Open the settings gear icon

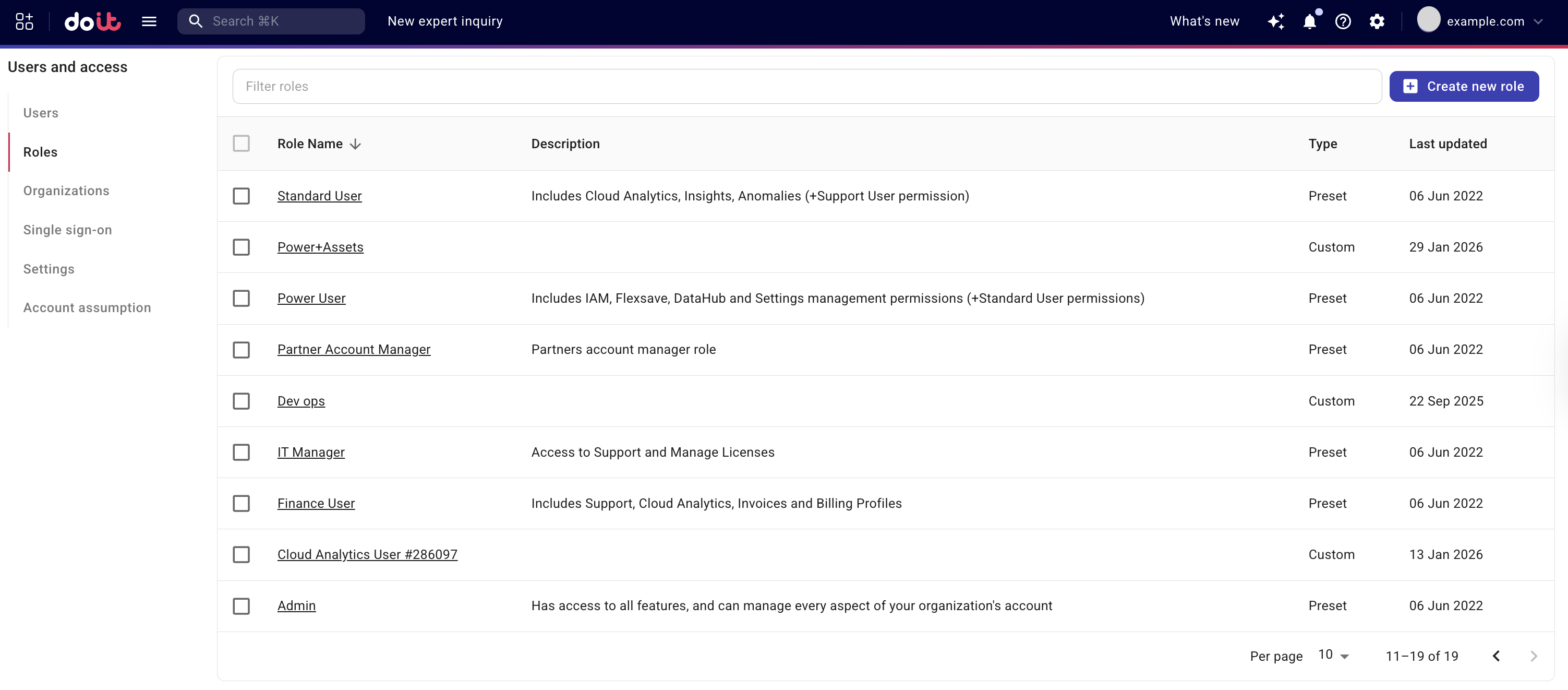click(x=1377, y=21)
